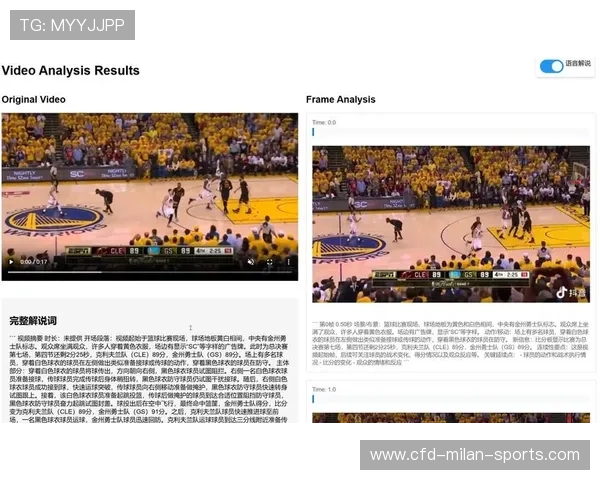Click the Frame Analysis heading
600x480 pixels.
341,100
